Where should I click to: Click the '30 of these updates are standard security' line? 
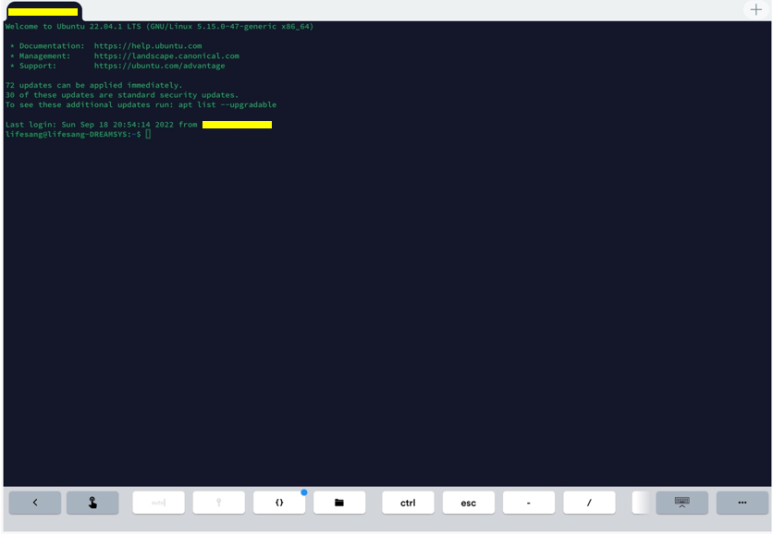(122, 95)
